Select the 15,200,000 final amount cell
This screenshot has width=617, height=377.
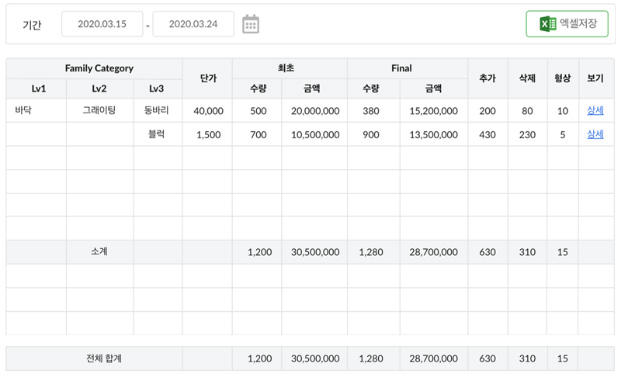pos(434,111)
